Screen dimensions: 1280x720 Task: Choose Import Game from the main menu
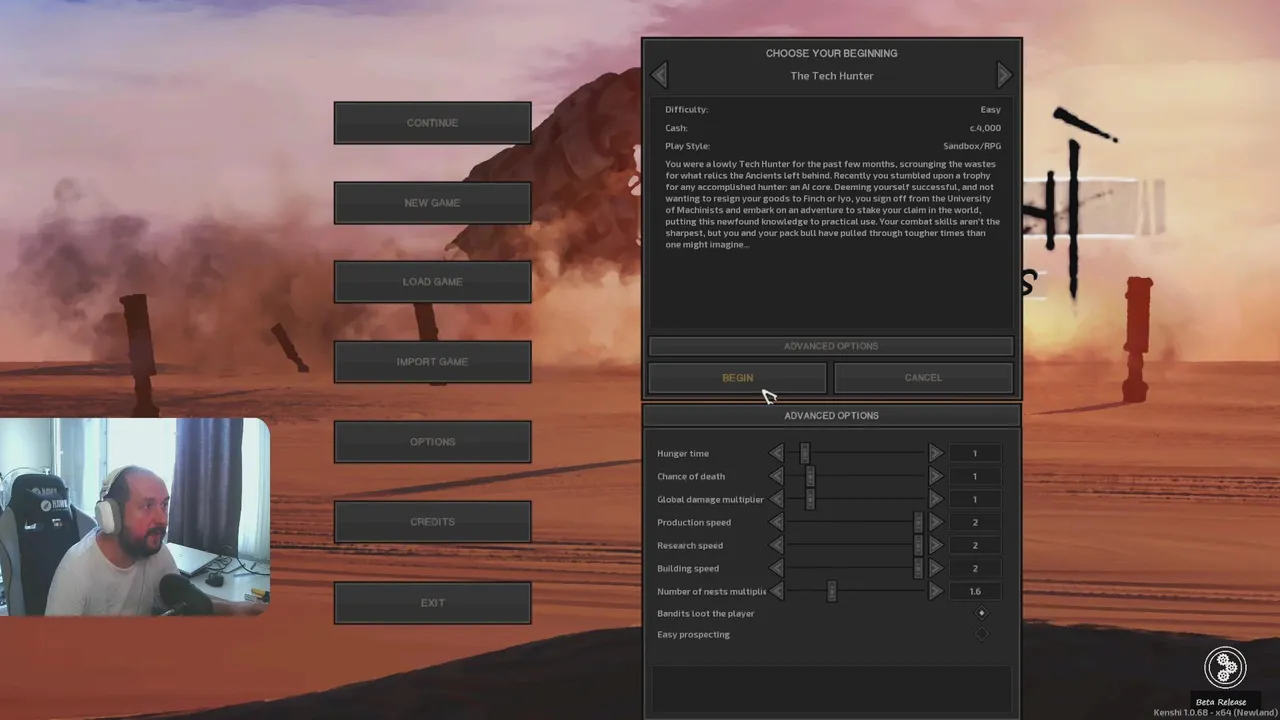432,362
